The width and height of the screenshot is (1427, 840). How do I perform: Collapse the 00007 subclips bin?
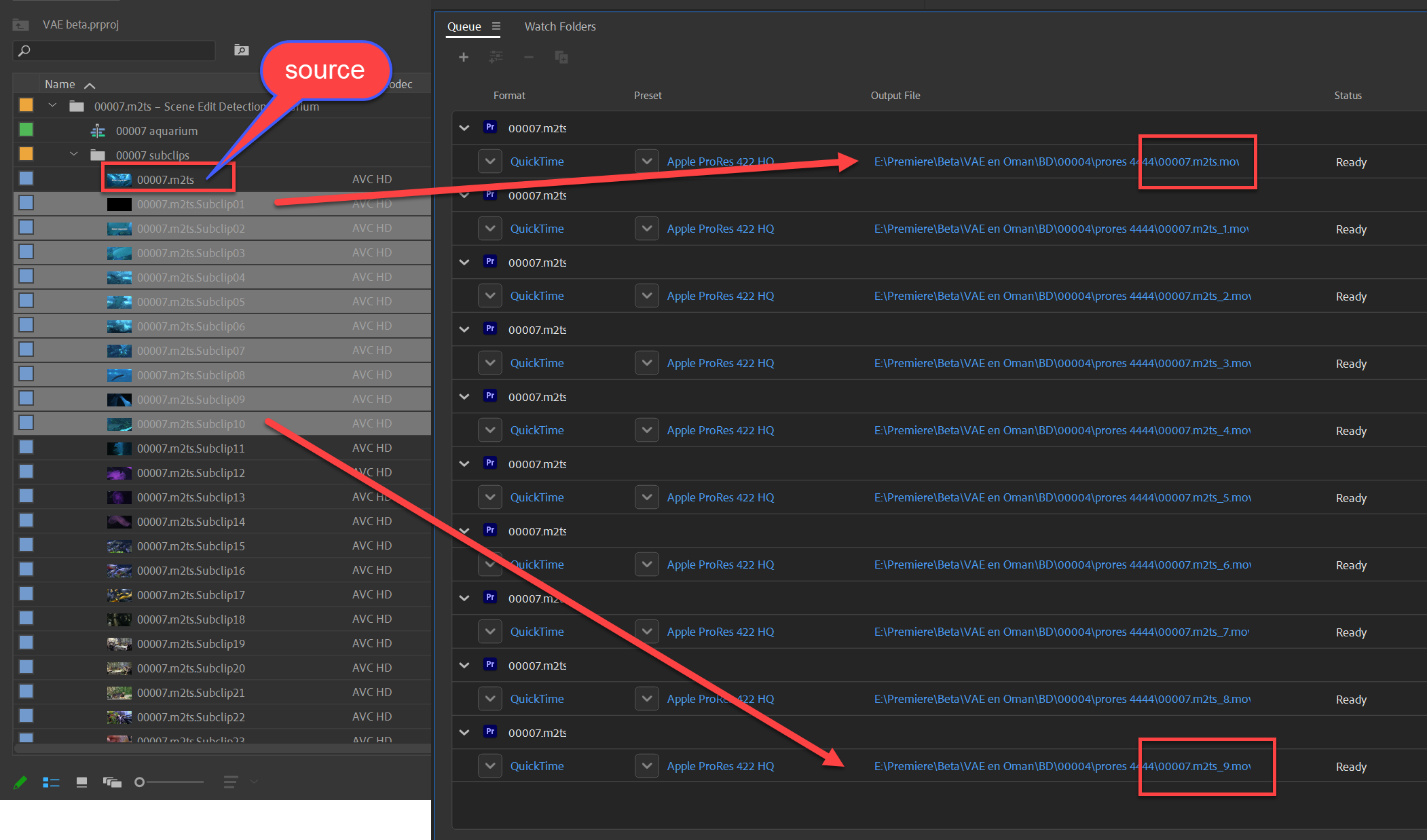(x=73, y=153)
